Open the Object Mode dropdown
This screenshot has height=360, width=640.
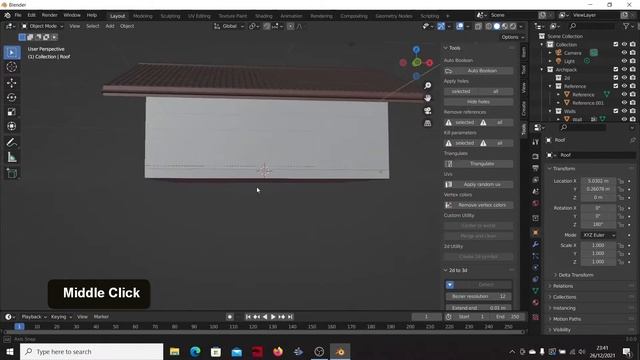42,26
